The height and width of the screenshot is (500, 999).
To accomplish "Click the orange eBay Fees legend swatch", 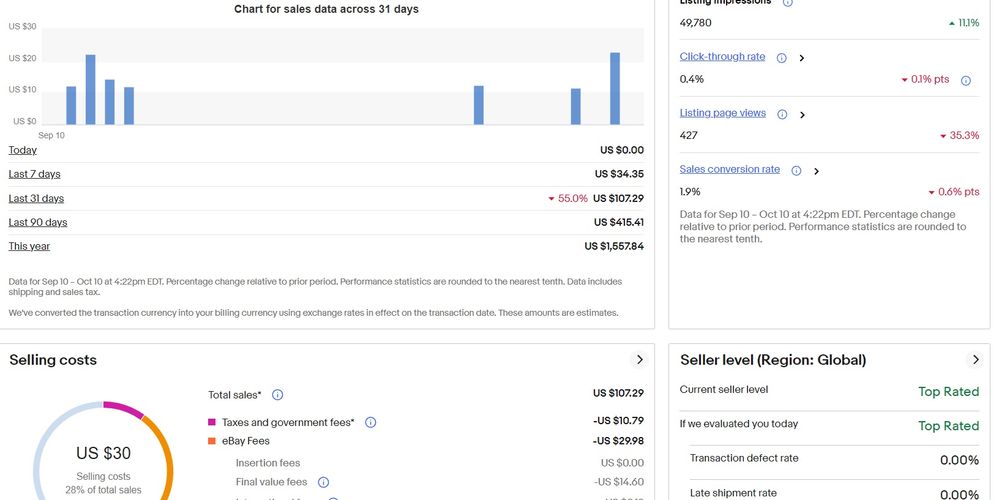I will click(x=212, y=441).
